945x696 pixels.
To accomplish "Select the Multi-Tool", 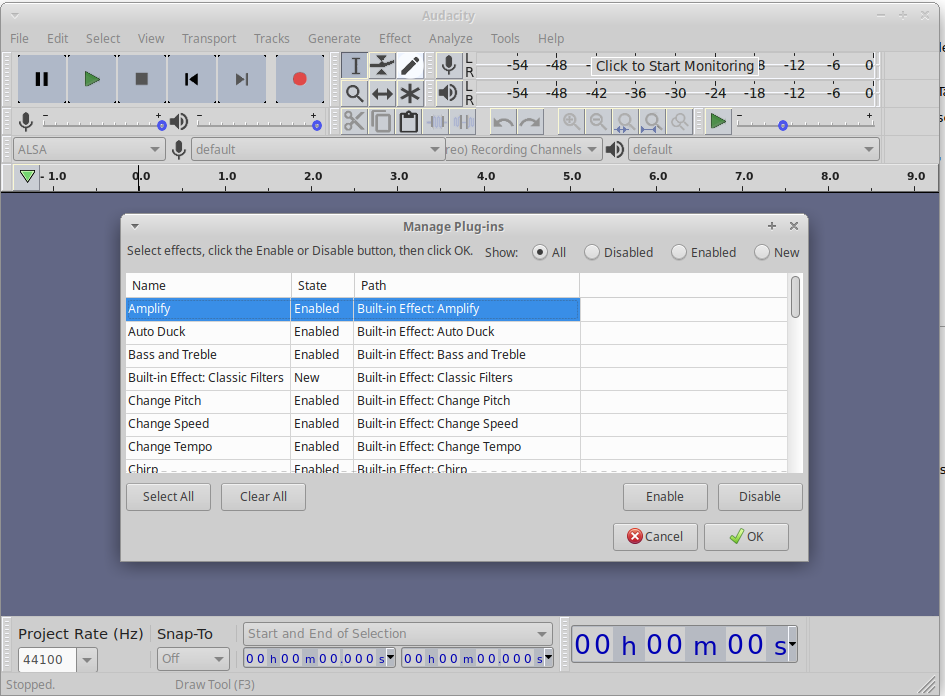I will click(x=411, y=93).
